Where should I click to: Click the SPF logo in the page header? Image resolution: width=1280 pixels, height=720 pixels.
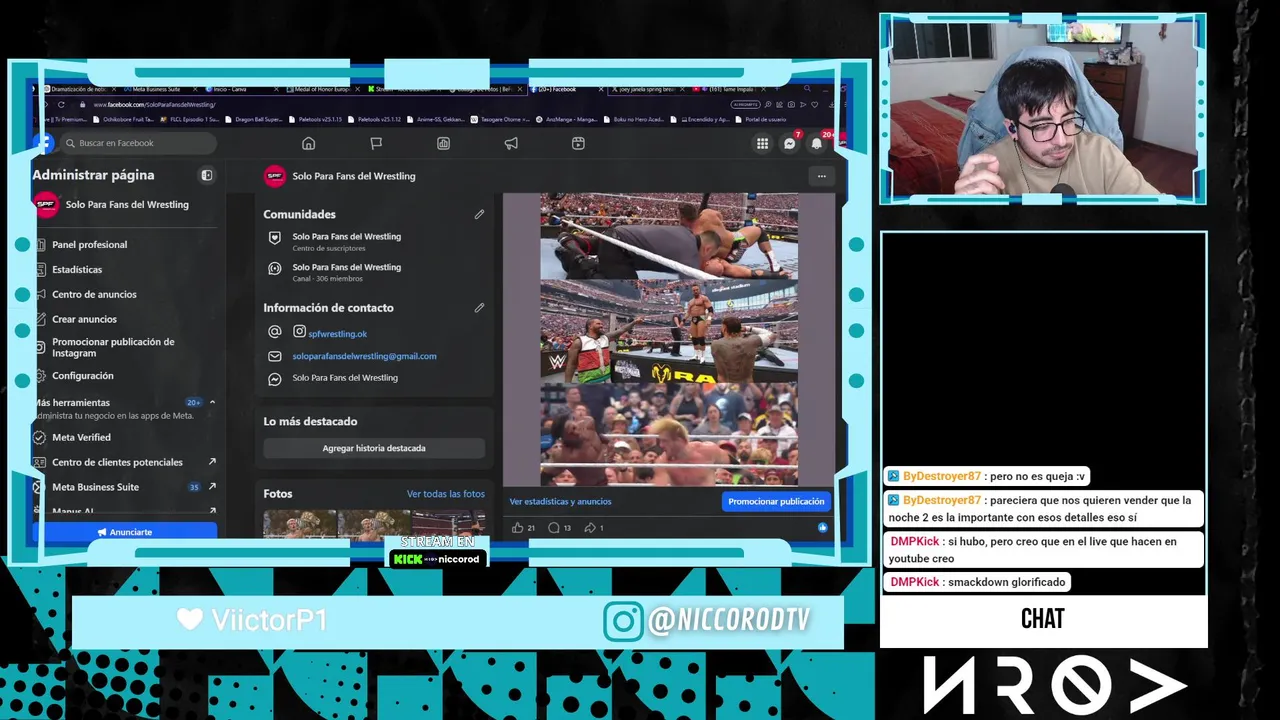pos(274,176)
